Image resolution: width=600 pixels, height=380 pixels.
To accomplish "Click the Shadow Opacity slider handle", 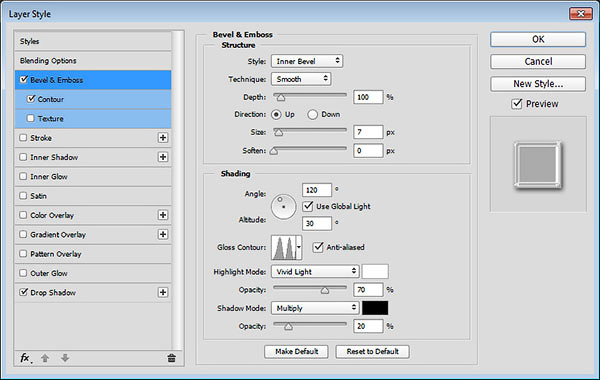I will click(288, 326).
